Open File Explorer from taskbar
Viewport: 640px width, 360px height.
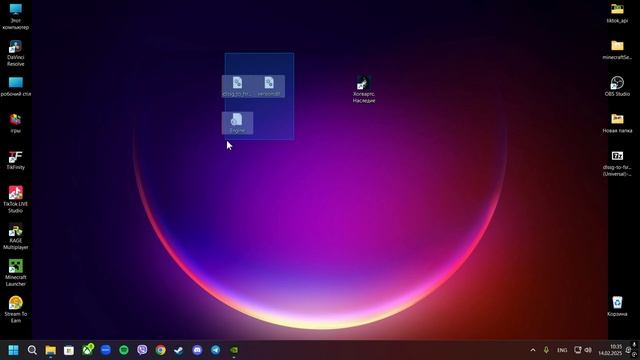click(51, 350)
